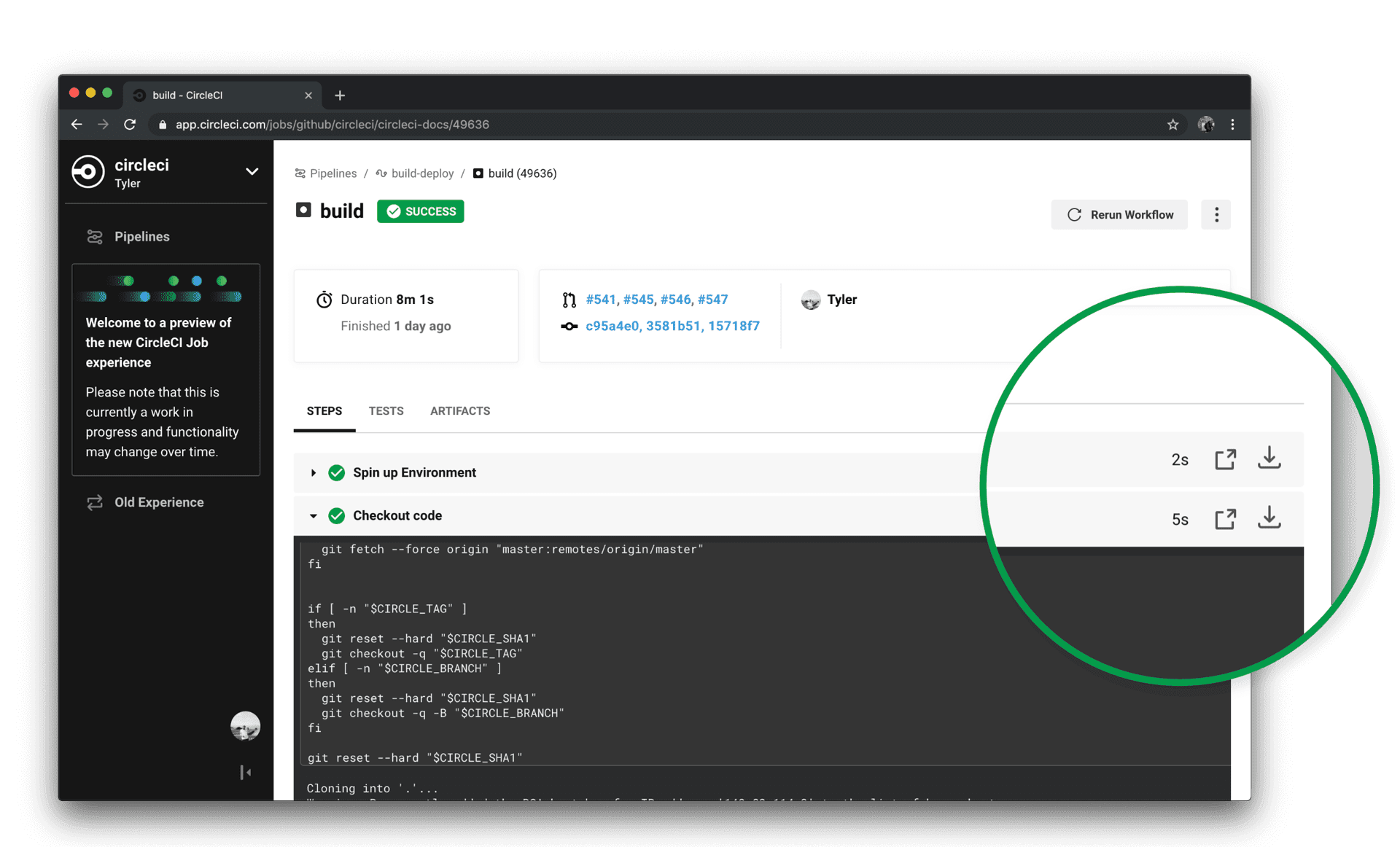
Task: Open the browser three-dot menu
Action: [x=1233, y=125]
